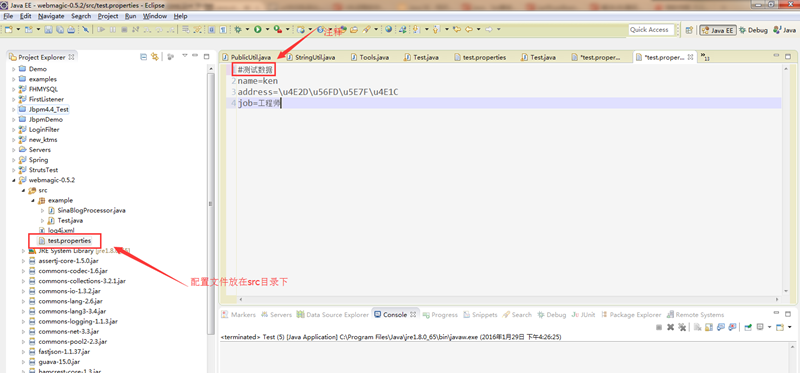Open the Markers view tab
800x373 pixels.
[239, 315]
